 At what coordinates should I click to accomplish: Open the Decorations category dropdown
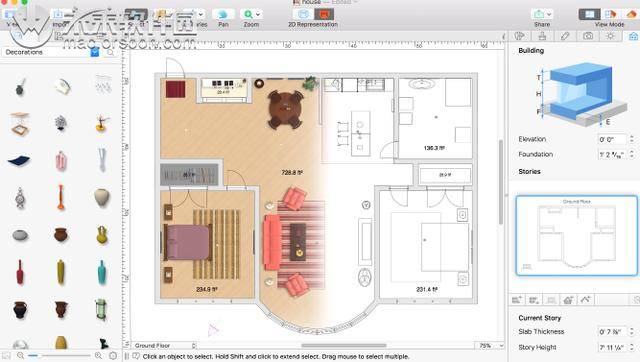95,52
